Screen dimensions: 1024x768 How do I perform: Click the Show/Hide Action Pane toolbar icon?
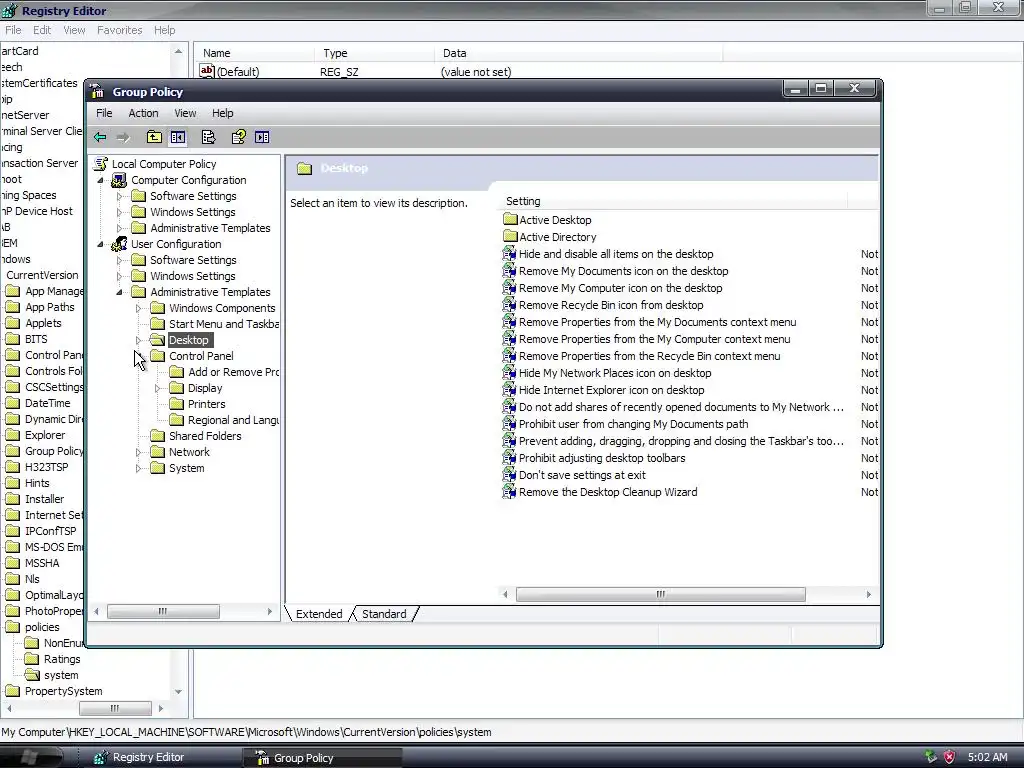pos(262,137)
